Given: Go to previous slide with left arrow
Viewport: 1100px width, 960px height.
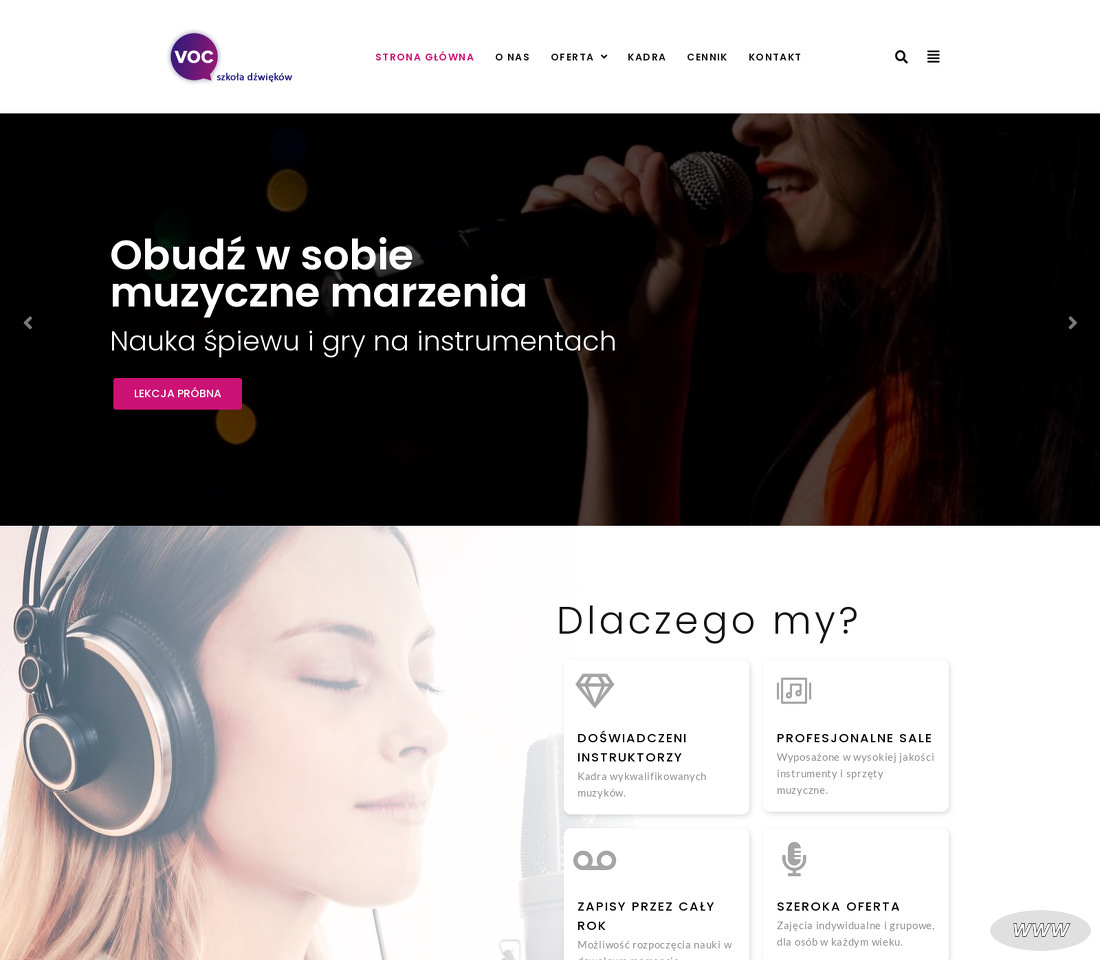Looking at the screenshot, I should 28,323.
